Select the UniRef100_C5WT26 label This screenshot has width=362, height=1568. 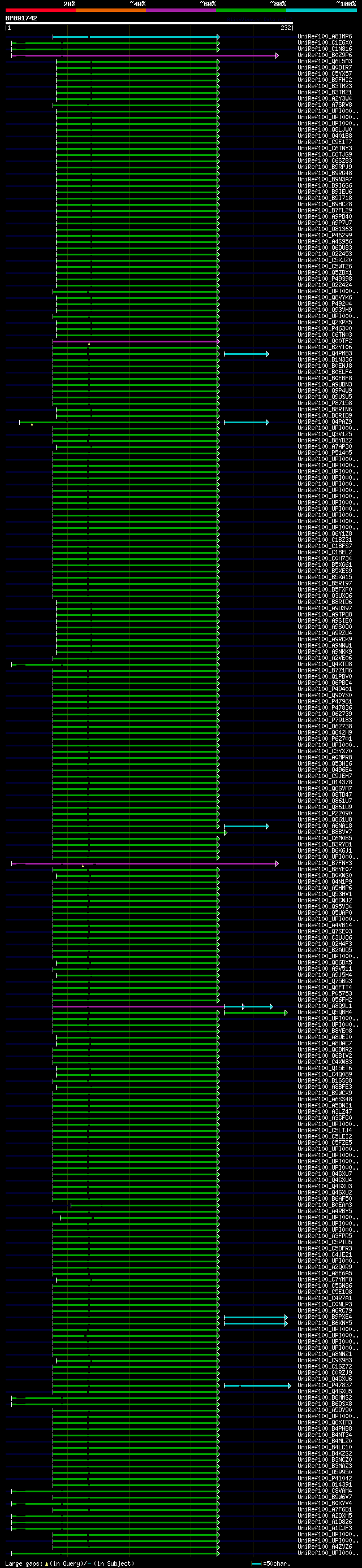(x=325, y=267)
